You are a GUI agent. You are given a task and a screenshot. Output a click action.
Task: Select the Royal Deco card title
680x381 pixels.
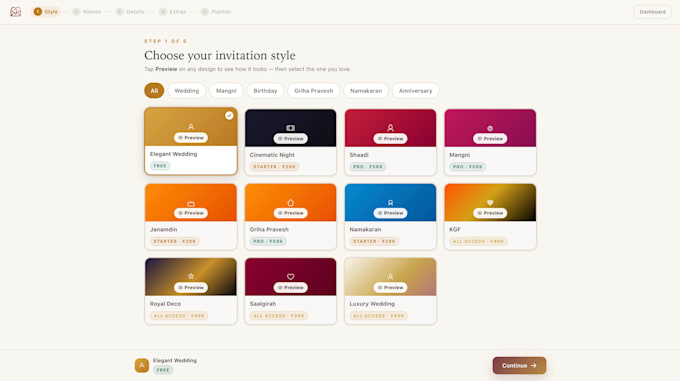point(165,304)
